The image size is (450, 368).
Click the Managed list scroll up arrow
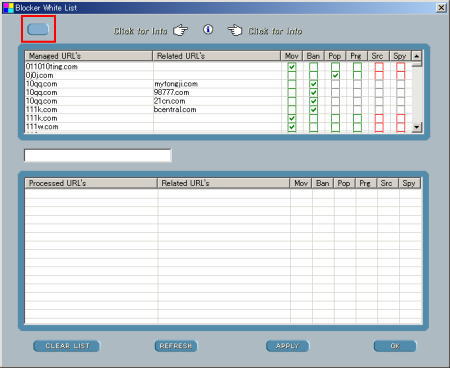pyautogui.click(x=417, y=56)
